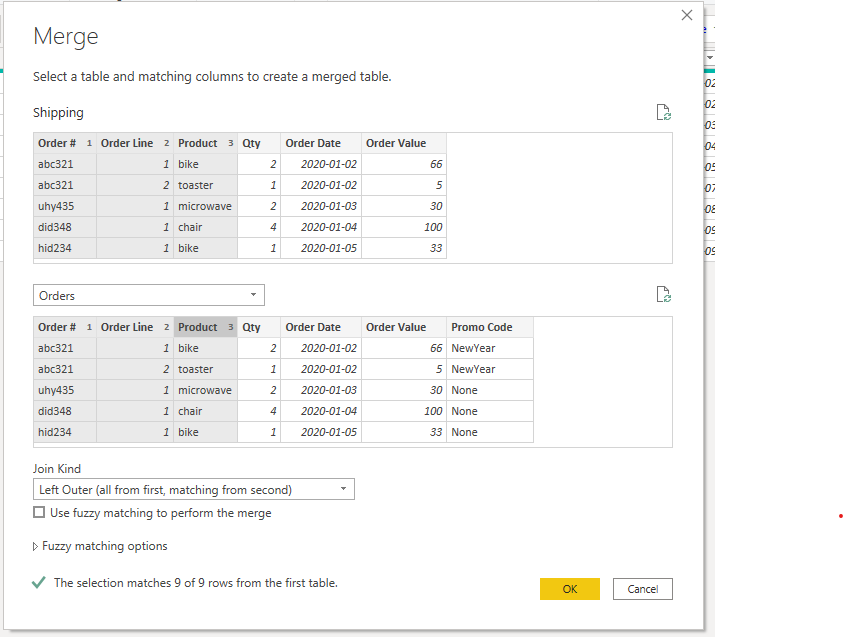The height and width of the screenshot is (637, 844).
Task: Click 'uhy435' cell in Shipping table
Action: pos(65,206)
